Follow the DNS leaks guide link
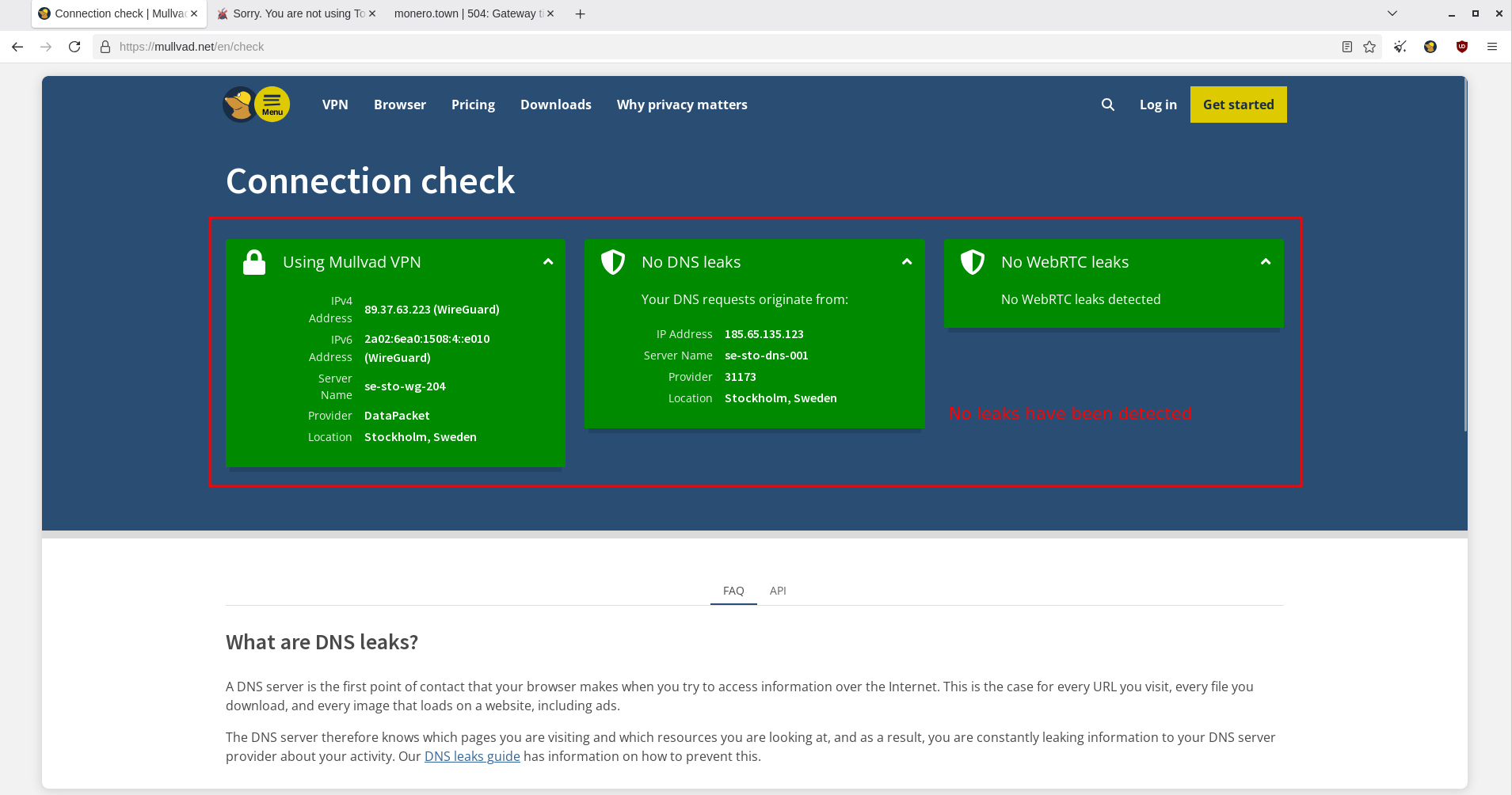Image resolution: width=1512 pixels, height=795 pixels. tap(472, 756)
